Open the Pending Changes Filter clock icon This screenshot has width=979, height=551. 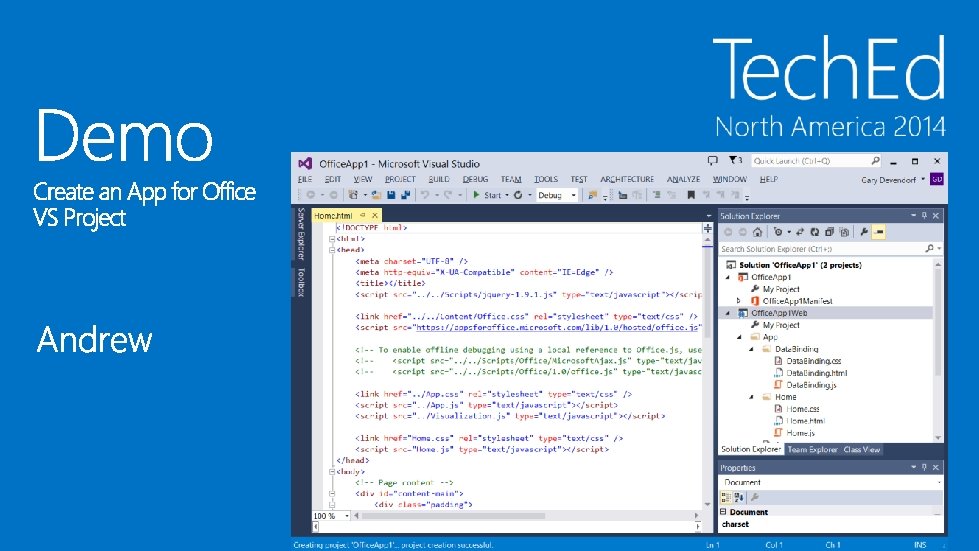(778, 232)
